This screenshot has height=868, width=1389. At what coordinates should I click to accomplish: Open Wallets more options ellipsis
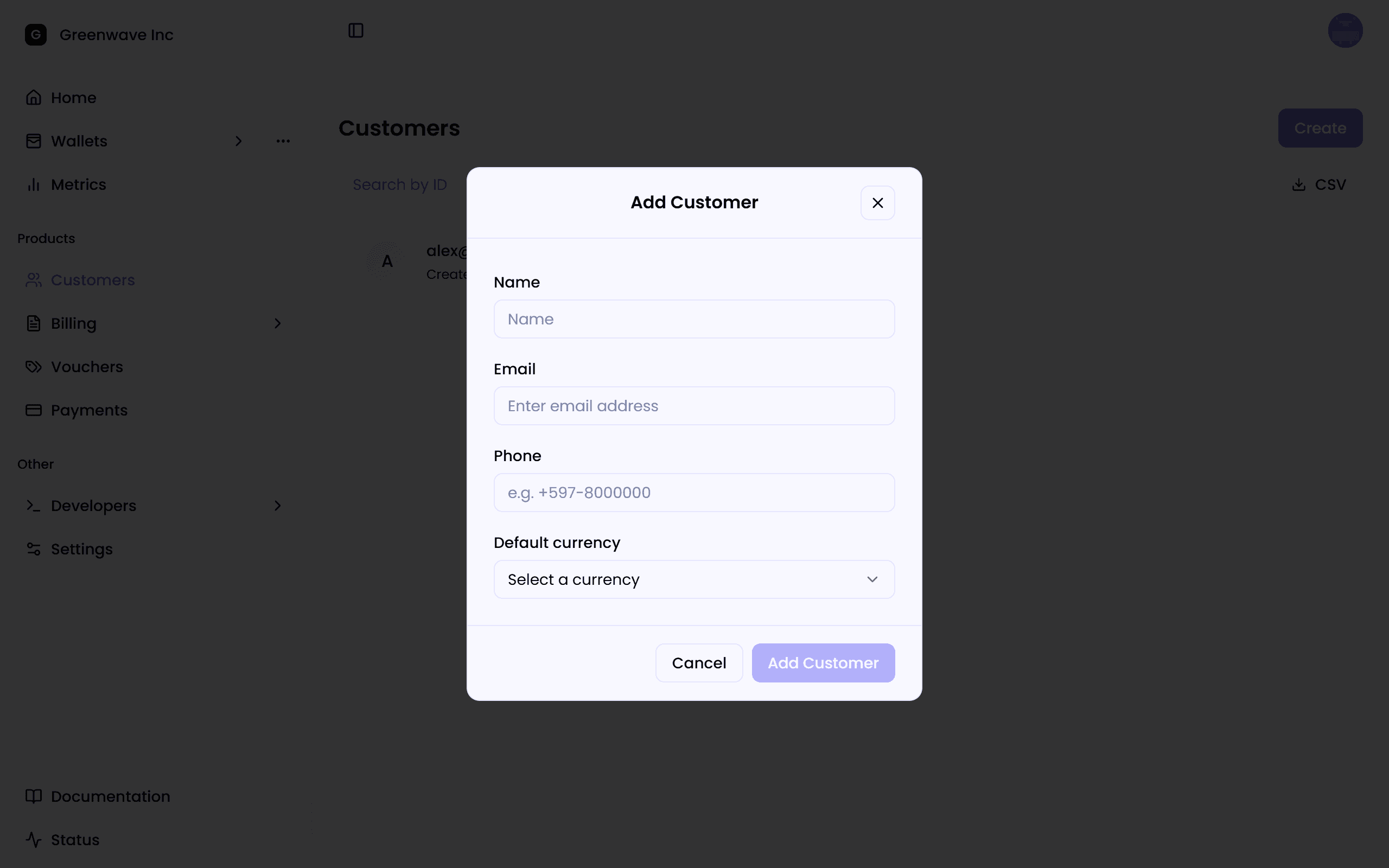click(283, 141)
